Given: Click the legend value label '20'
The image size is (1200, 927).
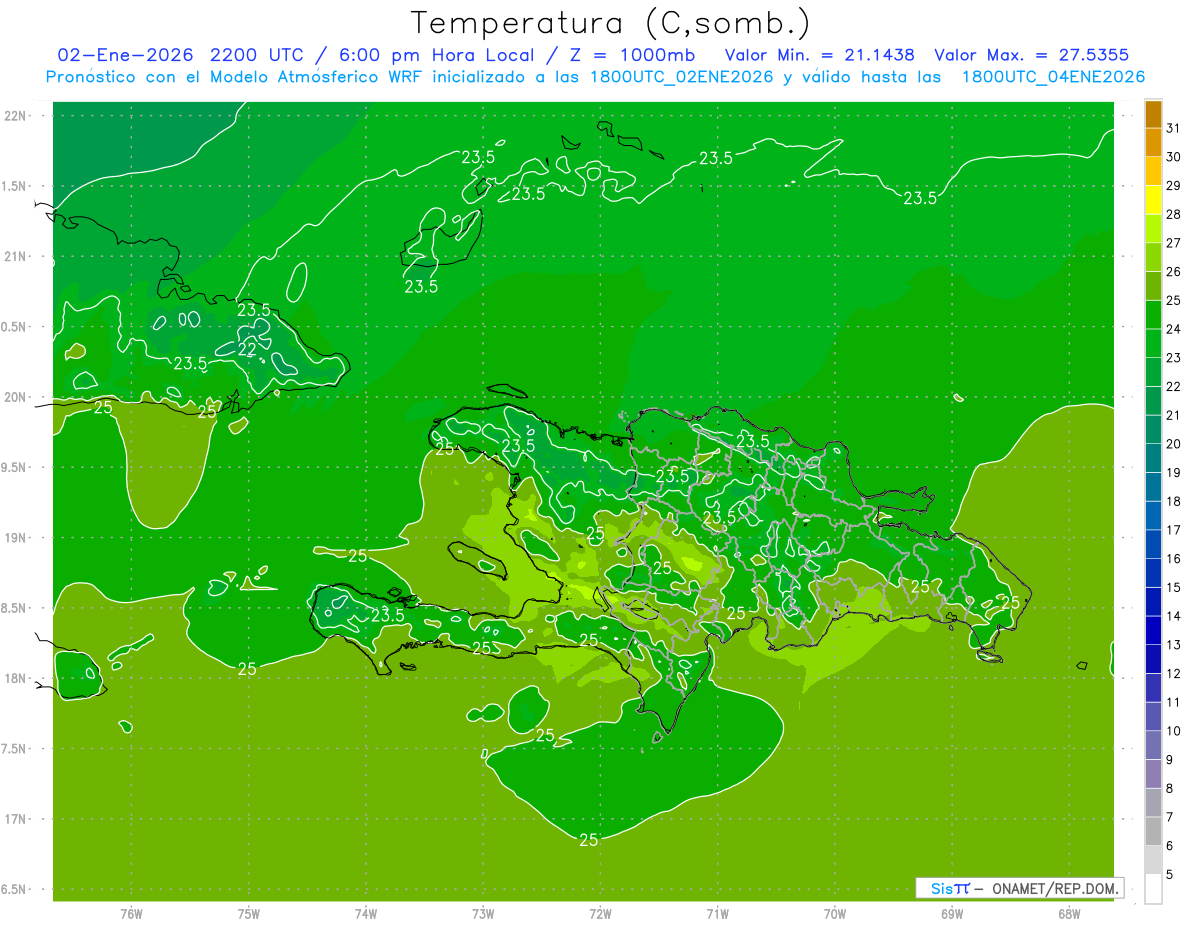Looking at the screenshot, I should (1174, 444).
